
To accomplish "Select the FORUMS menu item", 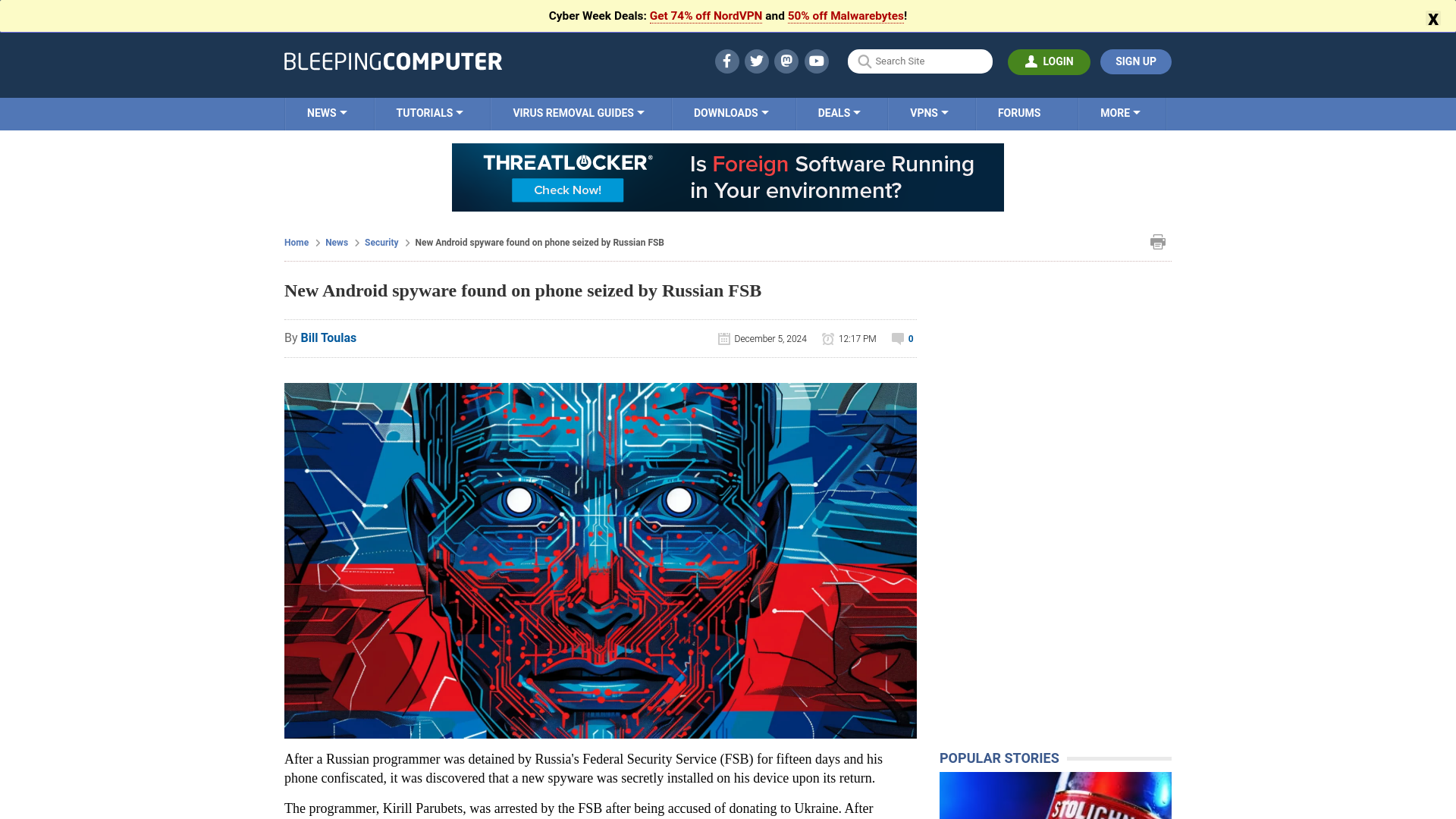I will point(1018,113).
